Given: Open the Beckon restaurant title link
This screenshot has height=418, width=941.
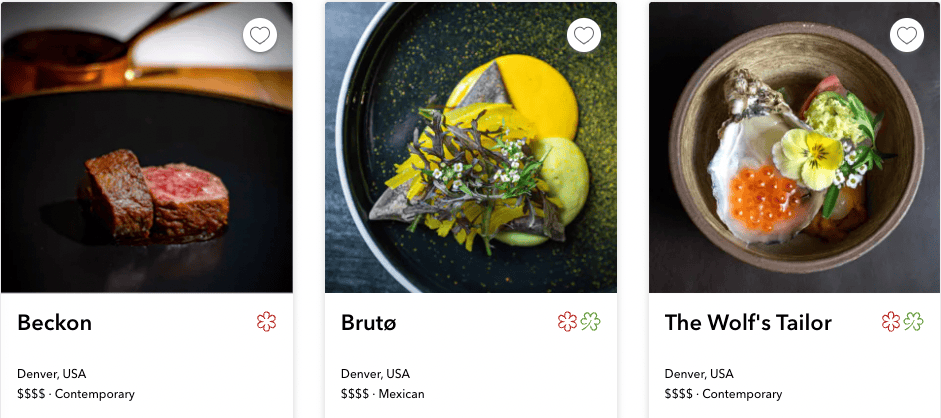Looking at the screenshot, I should (55, 323).
